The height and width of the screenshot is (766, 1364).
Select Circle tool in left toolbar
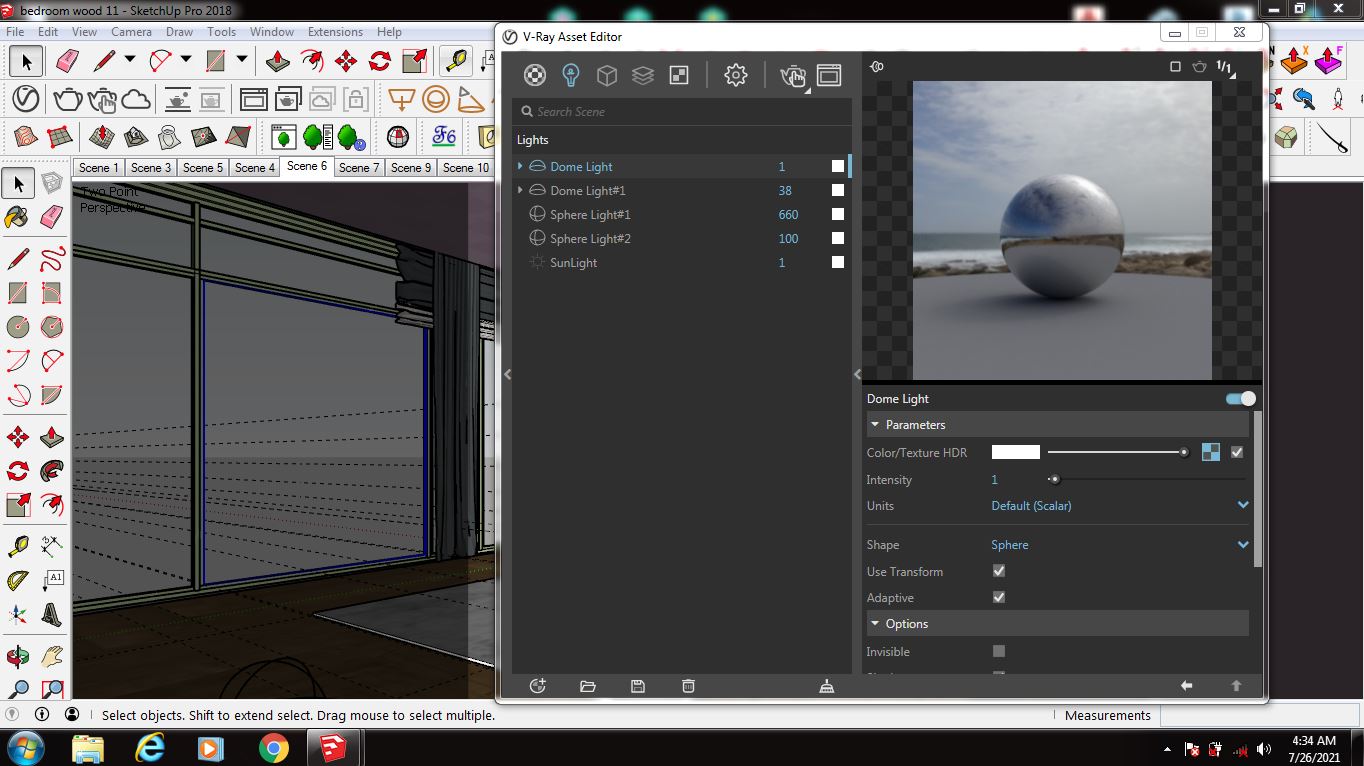click(x=17, y=327)
